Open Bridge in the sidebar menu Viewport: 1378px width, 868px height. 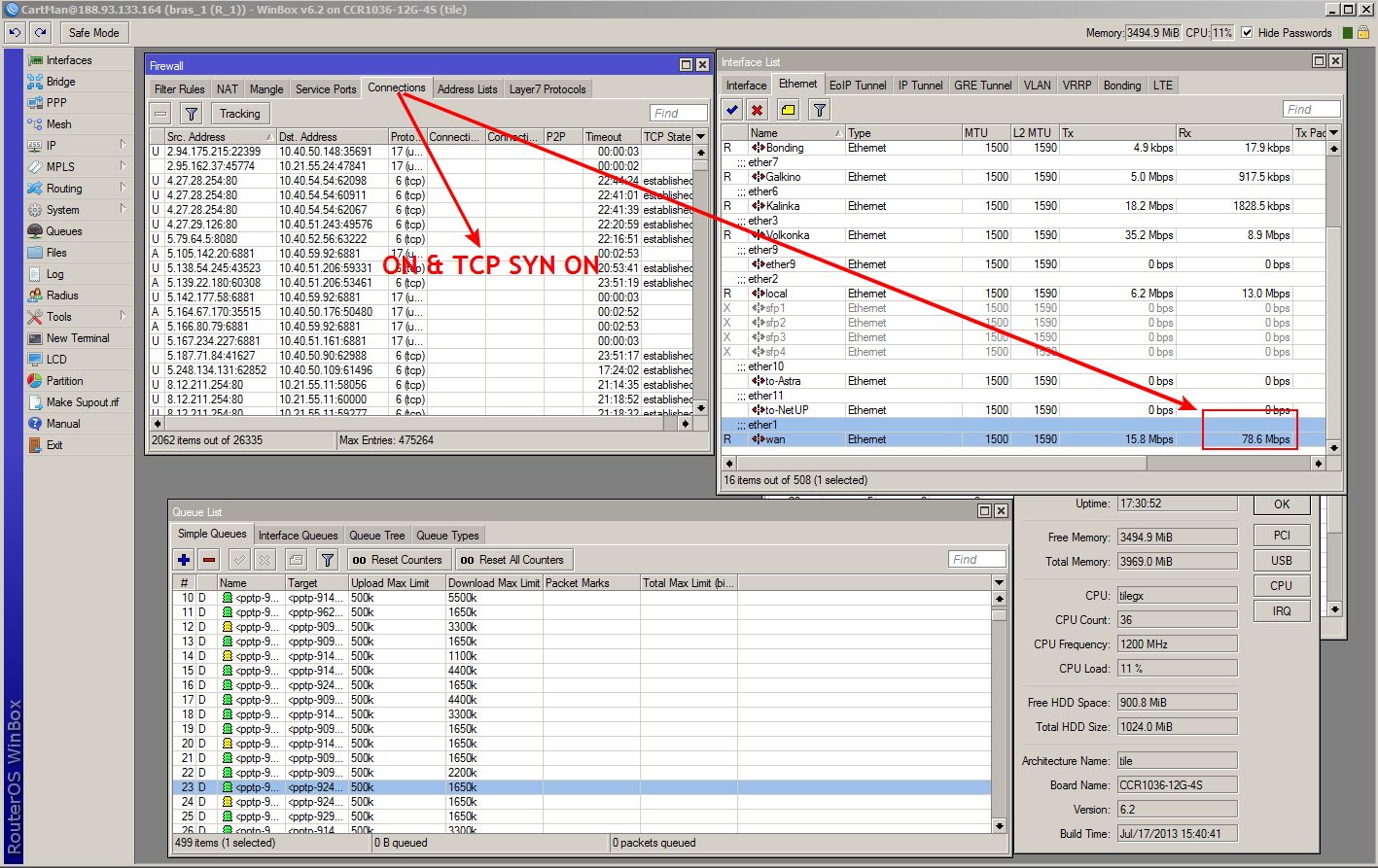click(60, 82)
